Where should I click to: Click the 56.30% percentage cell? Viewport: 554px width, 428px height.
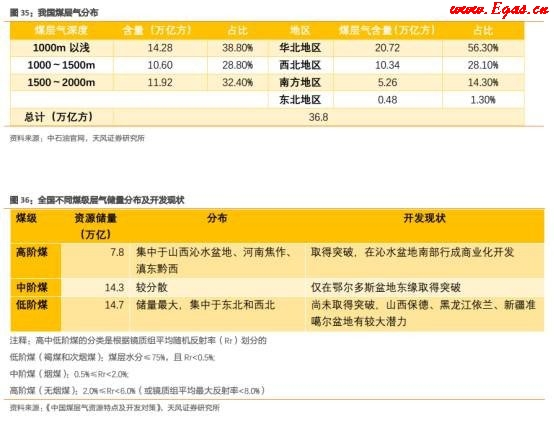tap(483, 48)
